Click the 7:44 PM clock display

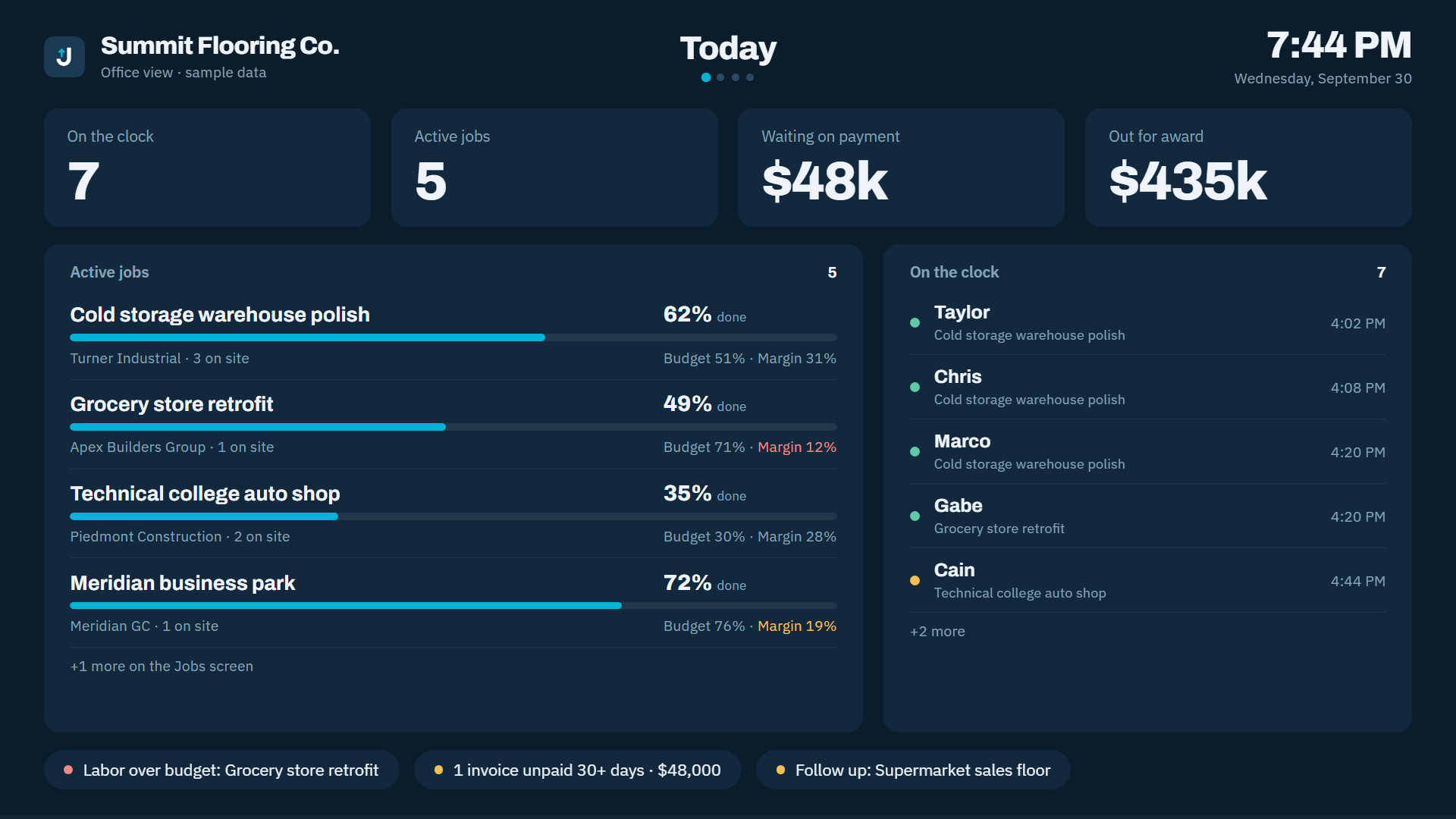pos(1338,45)
